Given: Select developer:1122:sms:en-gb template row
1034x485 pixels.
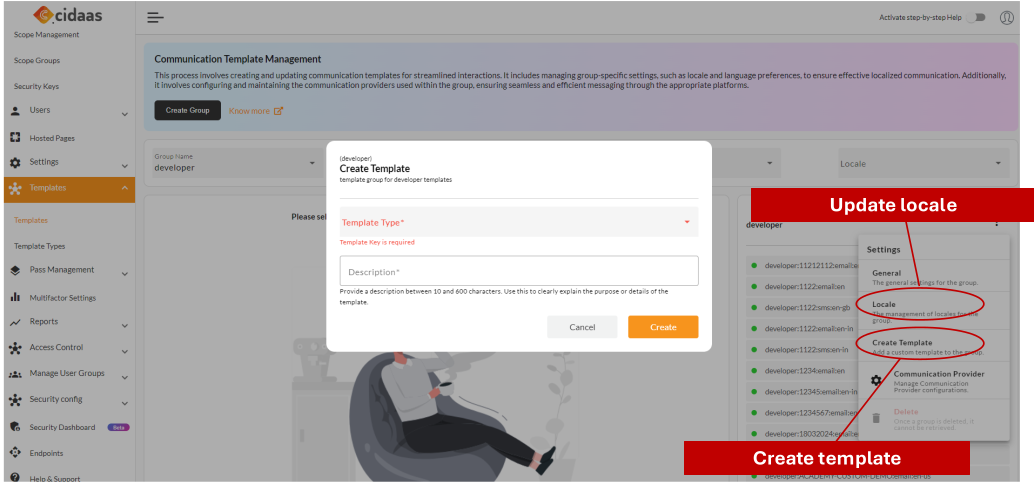Looking at the screenshot, I should click(803, 307).
